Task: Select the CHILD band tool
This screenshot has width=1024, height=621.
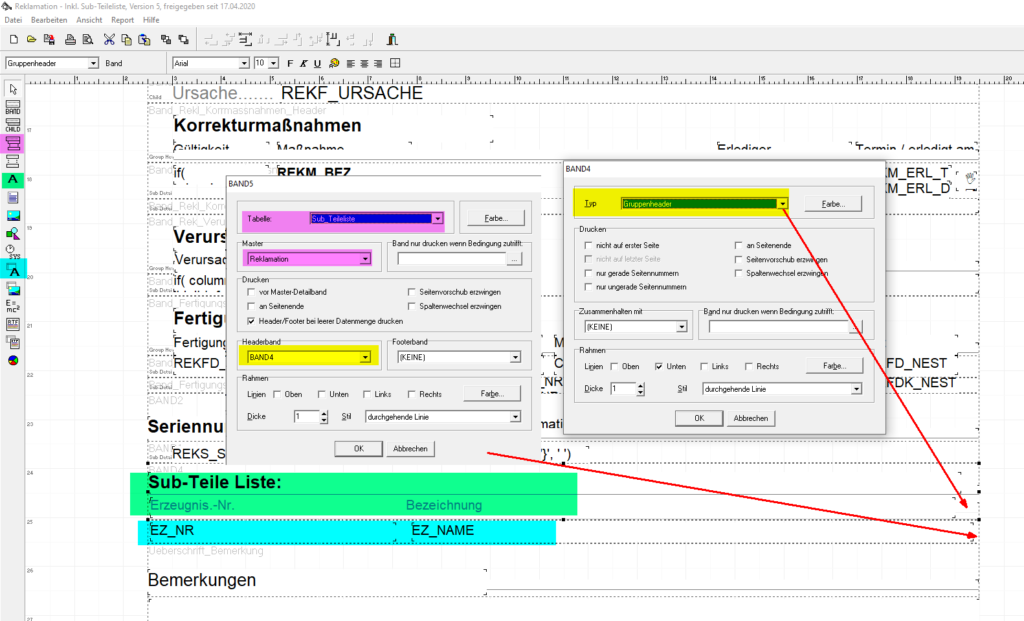Action: point(13,125)
